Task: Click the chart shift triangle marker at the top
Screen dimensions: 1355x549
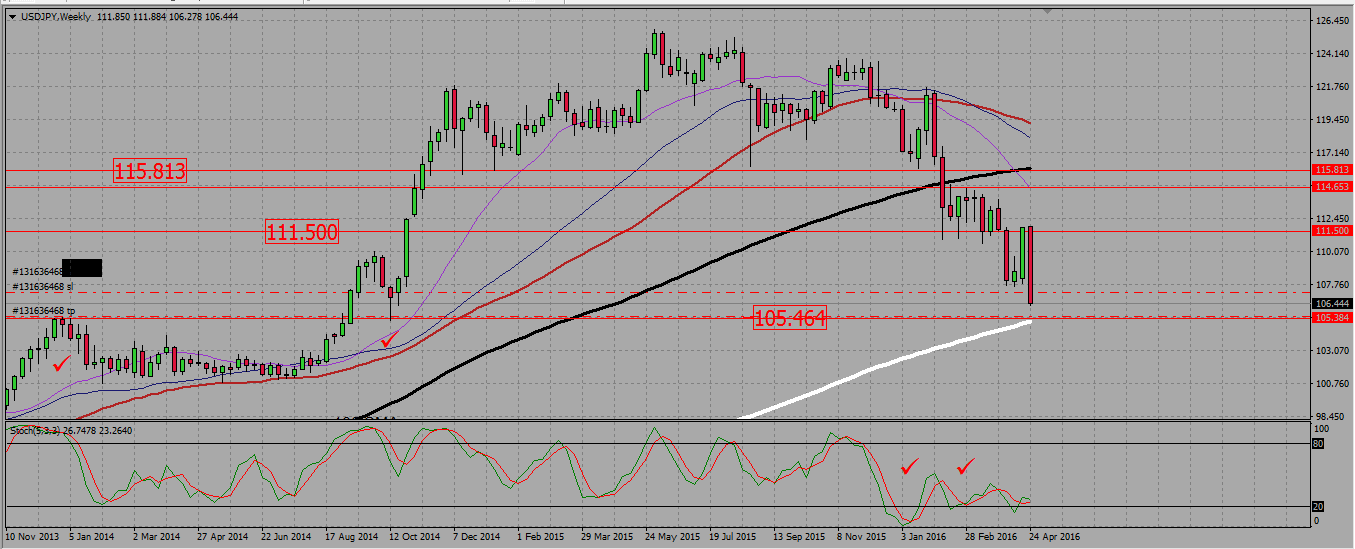Action: tap(1048, 11)
